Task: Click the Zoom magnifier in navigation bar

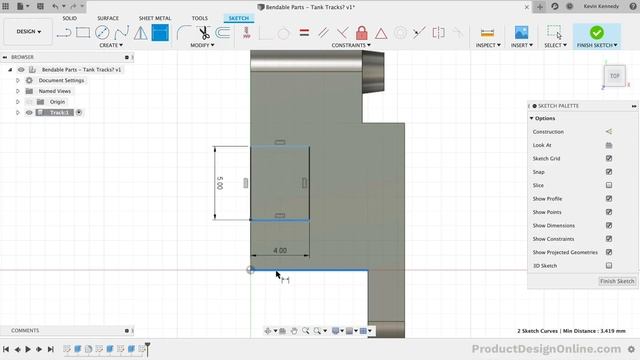Action: tap(305, 331)
